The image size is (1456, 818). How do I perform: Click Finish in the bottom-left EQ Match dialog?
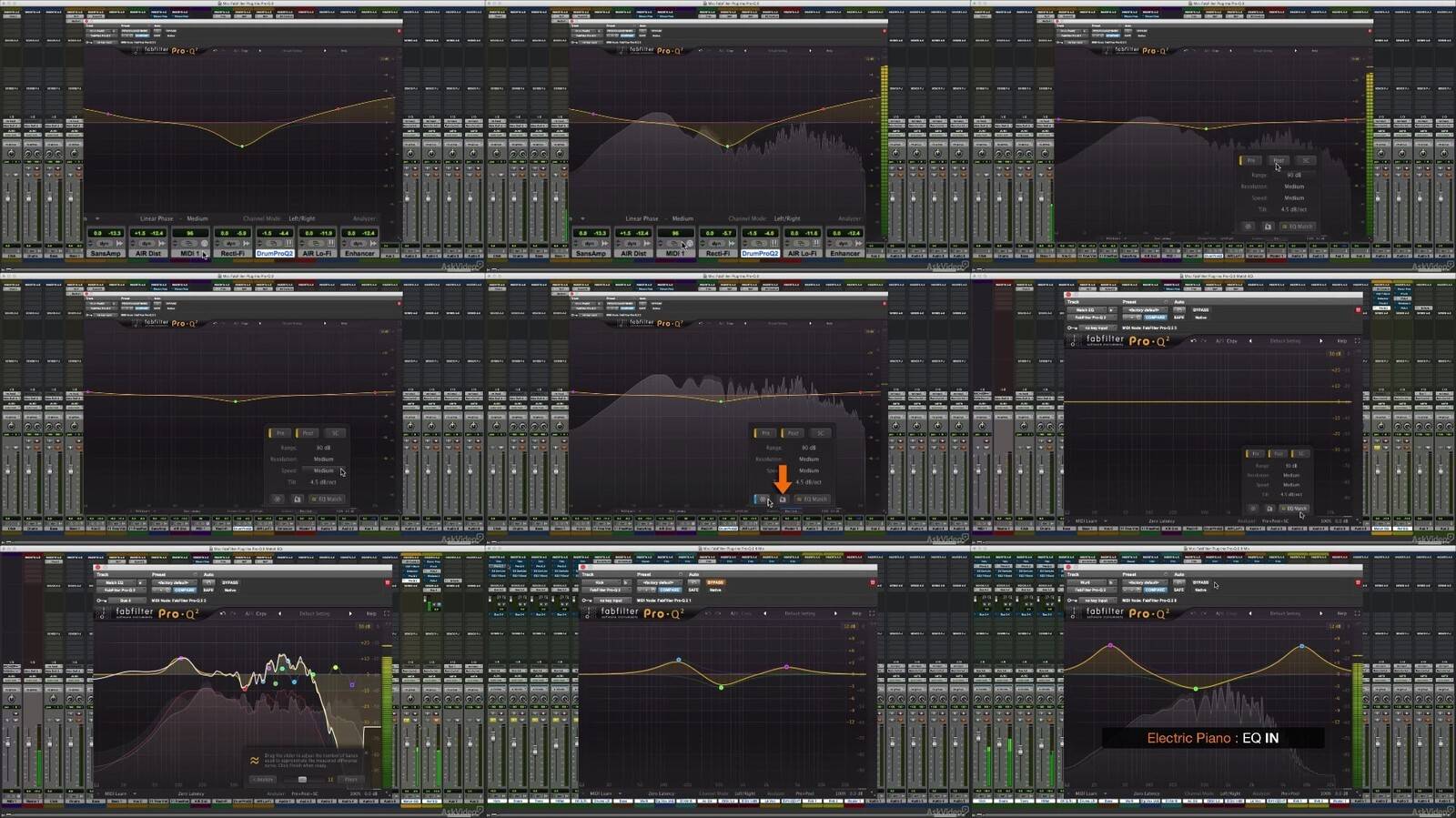pos(350,779)
